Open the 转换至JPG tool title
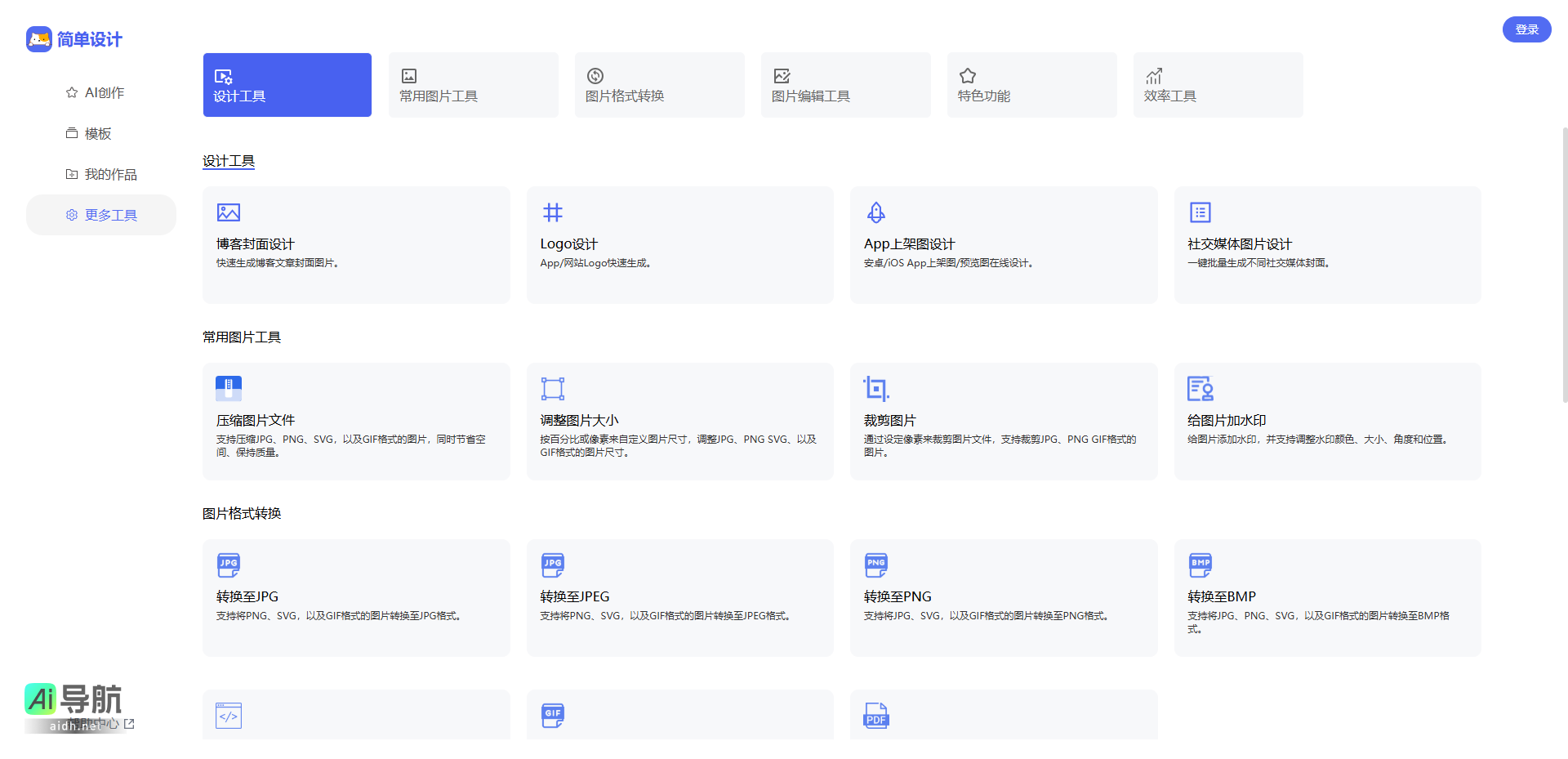Screen dimensions: 1568x759 [247, 596]
